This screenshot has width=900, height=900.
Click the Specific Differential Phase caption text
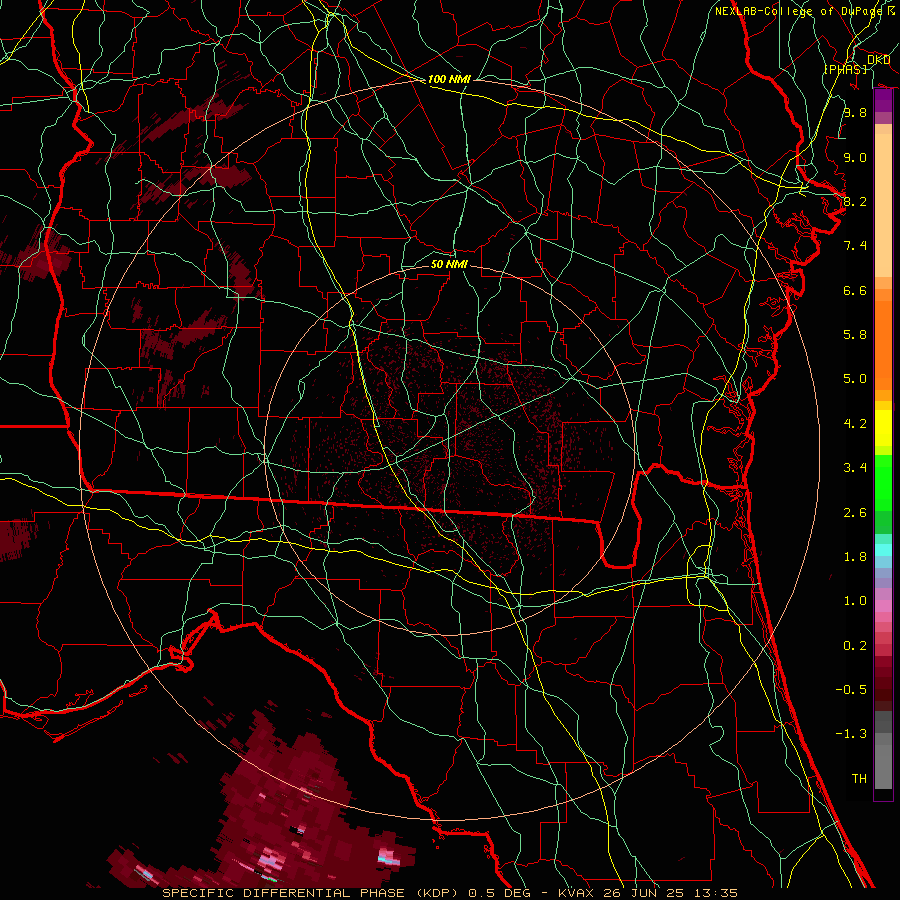pos(313,893)
